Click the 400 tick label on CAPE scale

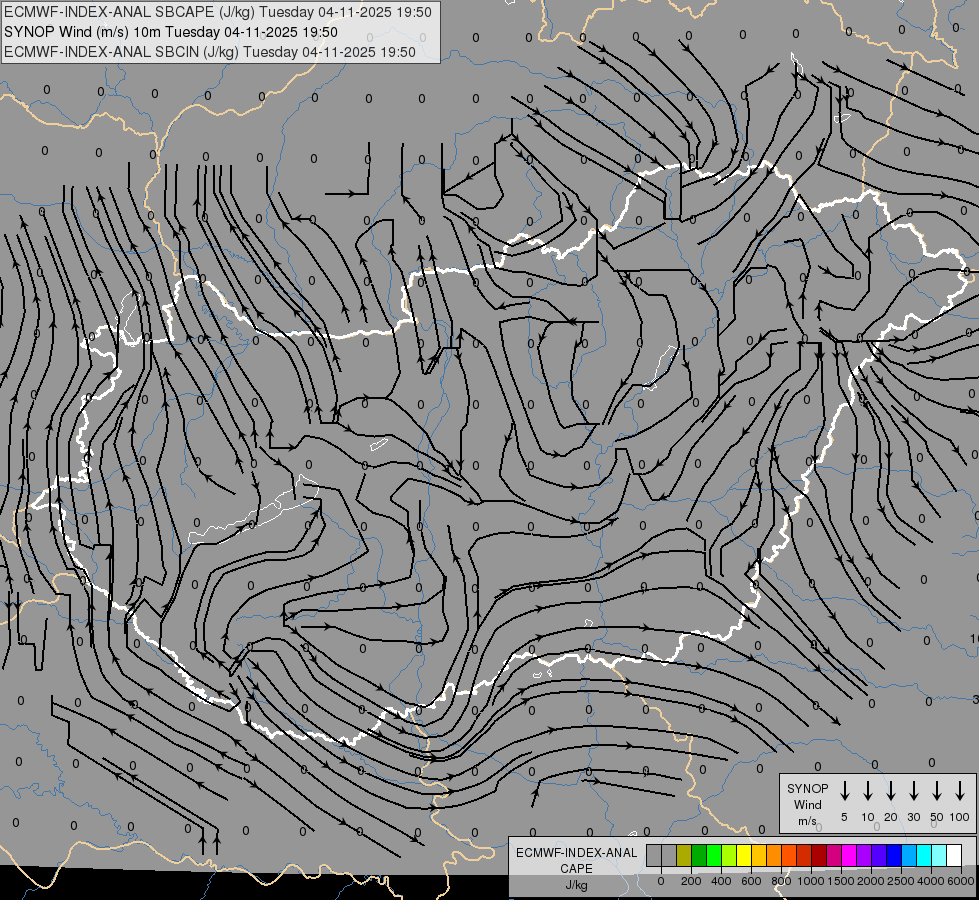[721, 881]
